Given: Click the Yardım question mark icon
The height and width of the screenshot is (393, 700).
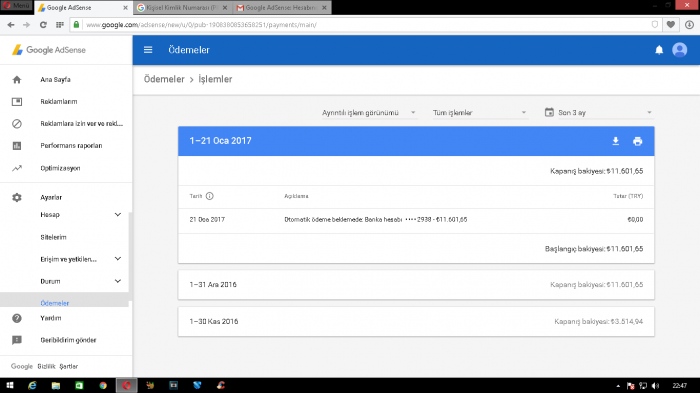Looking at the screenshot, I should (17, 318).
